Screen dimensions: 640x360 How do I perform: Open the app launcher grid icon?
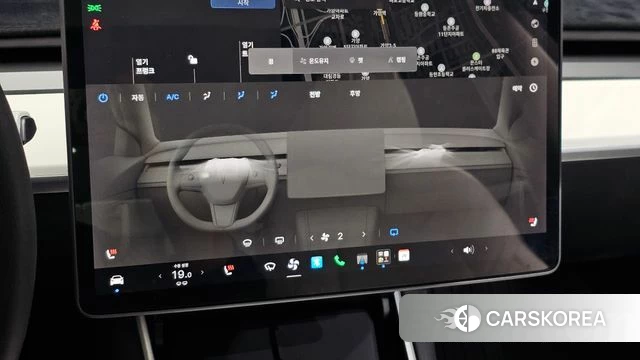(x=383, y=257)
